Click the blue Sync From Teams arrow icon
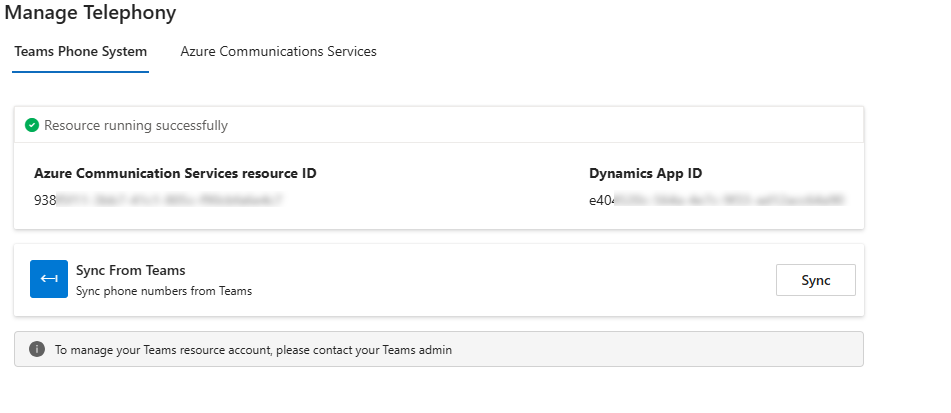Viewport: 951px width, 413px height. (49, 279)
